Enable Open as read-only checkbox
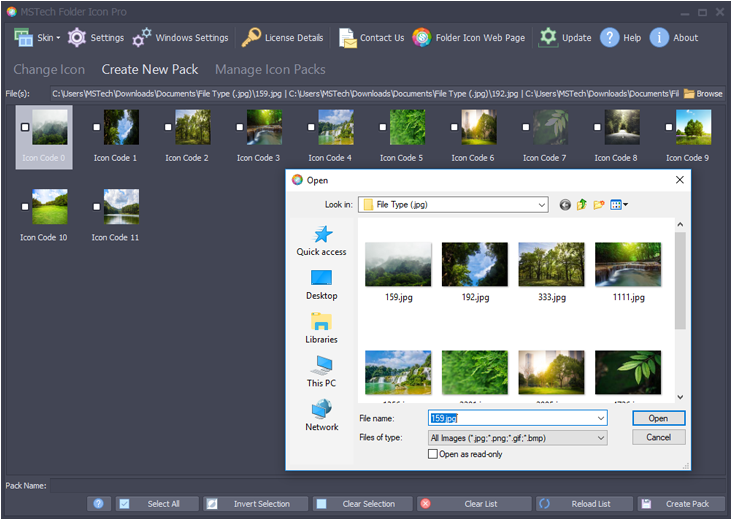The width and height of the screenshot is (731, 519). point(433,454)
